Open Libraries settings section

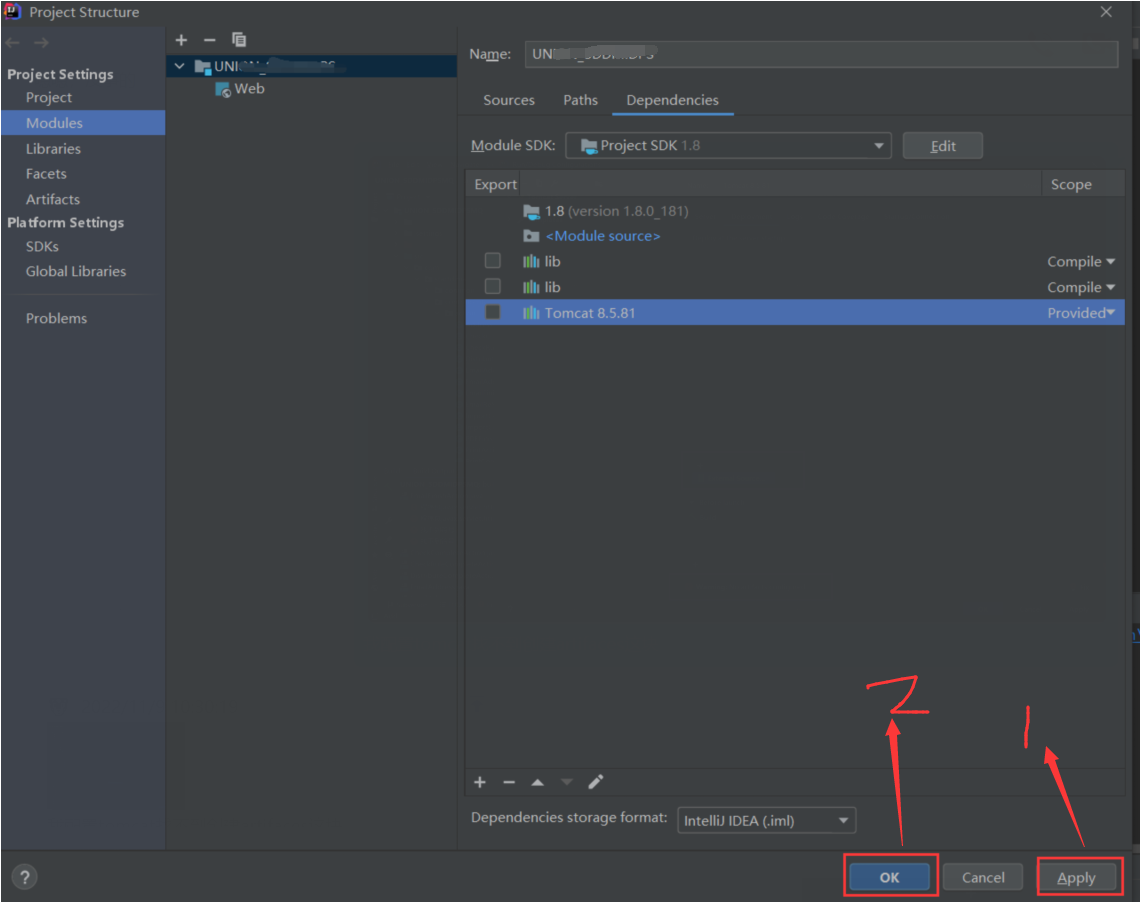(x=53, y=148)
